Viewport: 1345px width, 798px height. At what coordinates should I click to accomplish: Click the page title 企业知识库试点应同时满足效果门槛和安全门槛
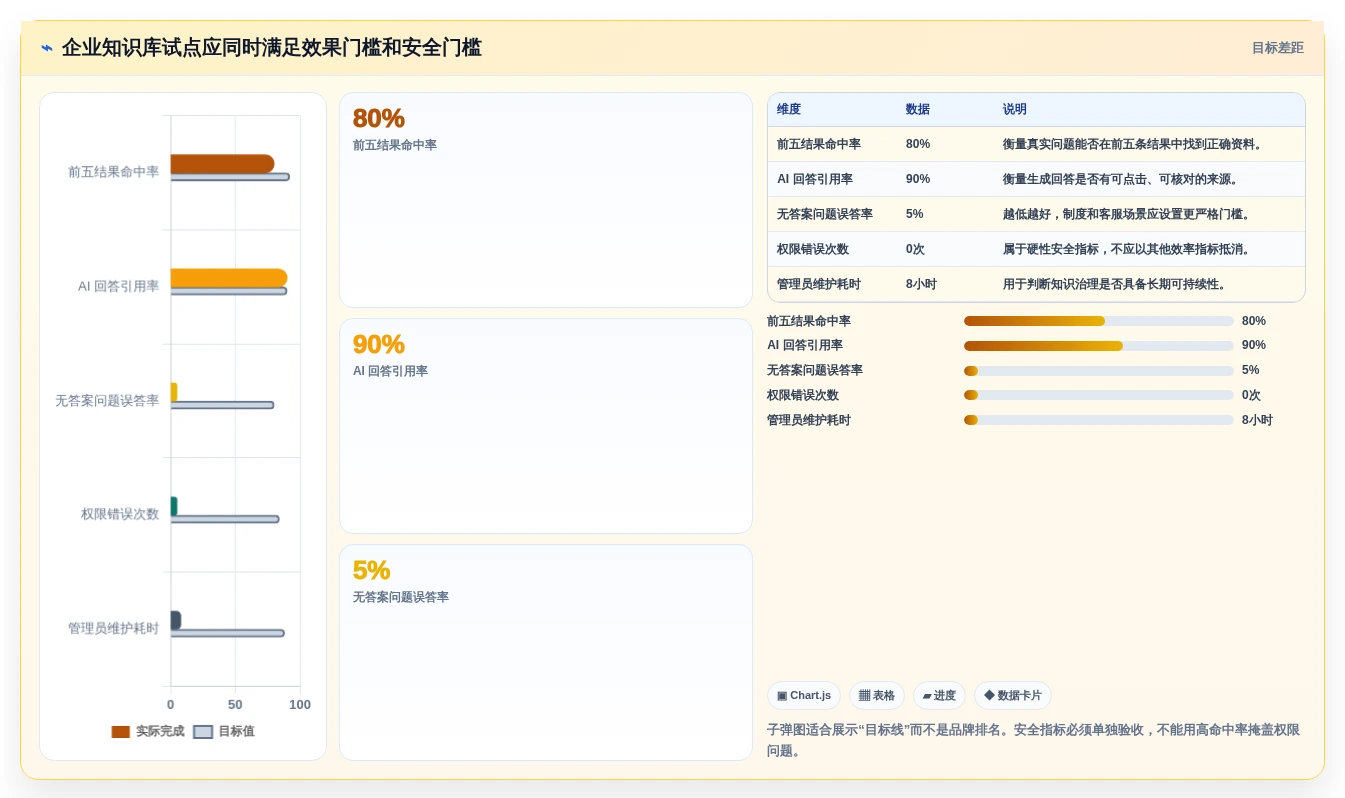pyautogui.click(x=271, y=48)
